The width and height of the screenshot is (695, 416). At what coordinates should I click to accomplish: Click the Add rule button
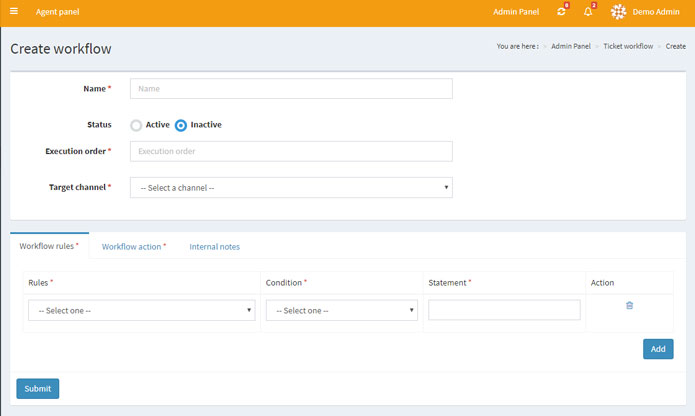657,349
